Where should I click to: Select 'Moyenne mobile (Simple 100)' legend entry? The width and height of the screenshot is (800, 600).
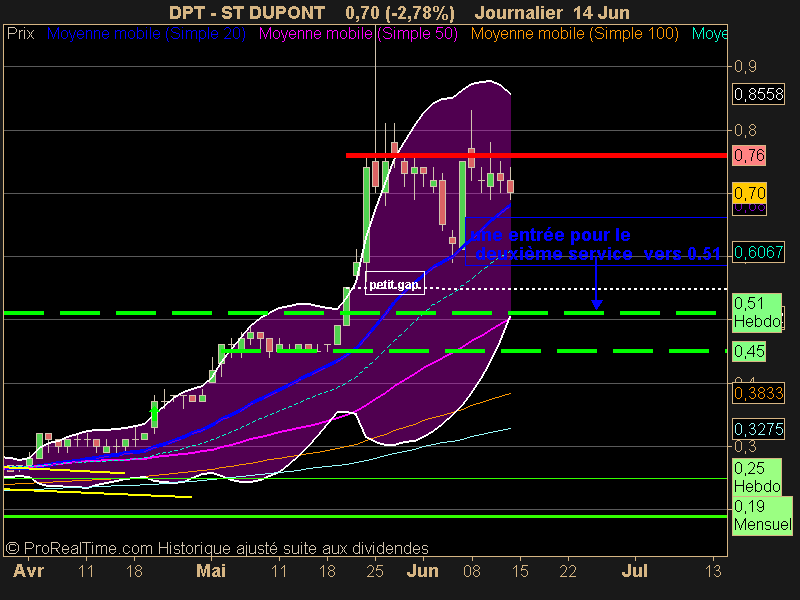click(574, 34)
